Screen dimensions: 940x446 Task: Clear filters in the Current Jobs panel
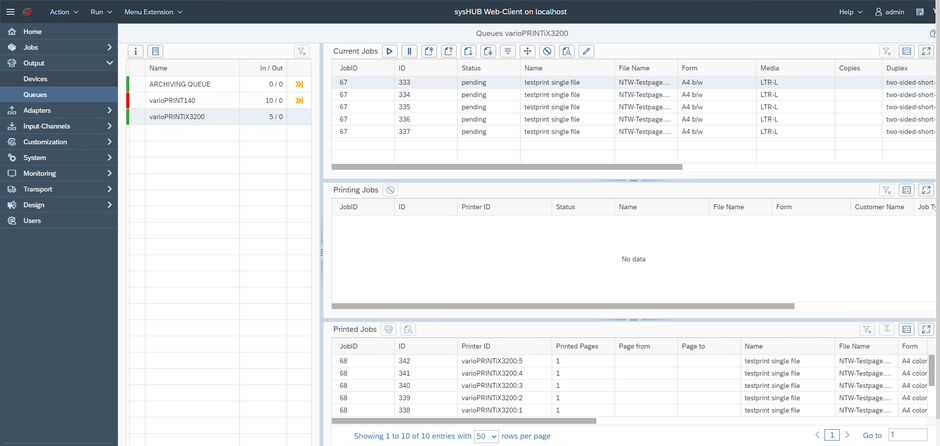887,52
